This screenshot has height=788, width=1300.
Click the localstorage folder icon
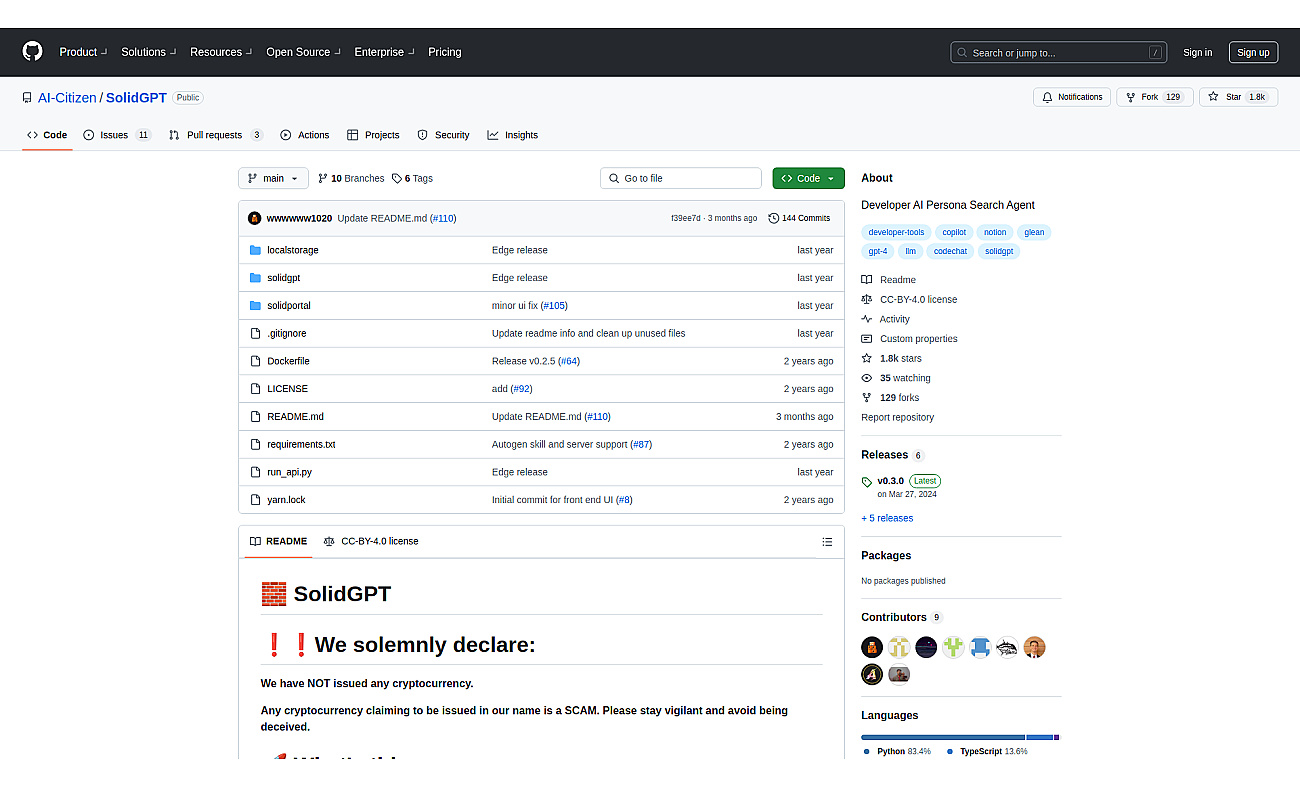click(255, 250)
